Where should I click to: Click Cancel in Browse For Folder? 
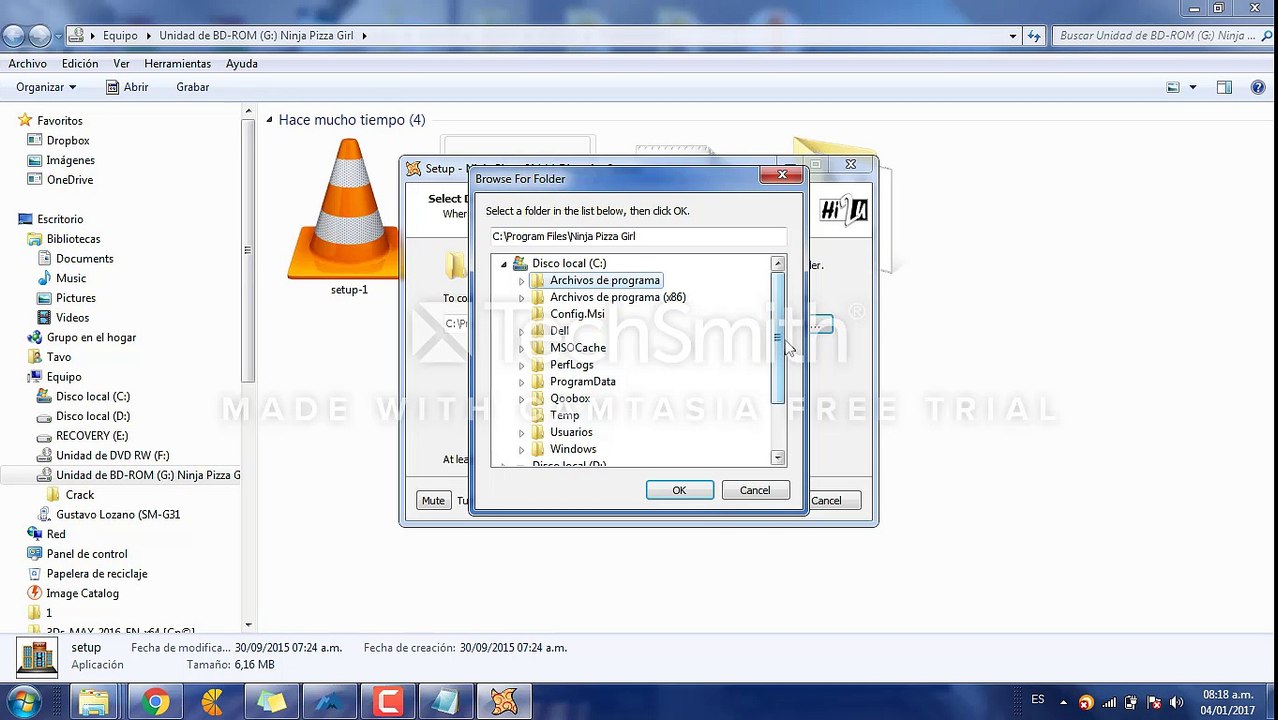point(755,490)
